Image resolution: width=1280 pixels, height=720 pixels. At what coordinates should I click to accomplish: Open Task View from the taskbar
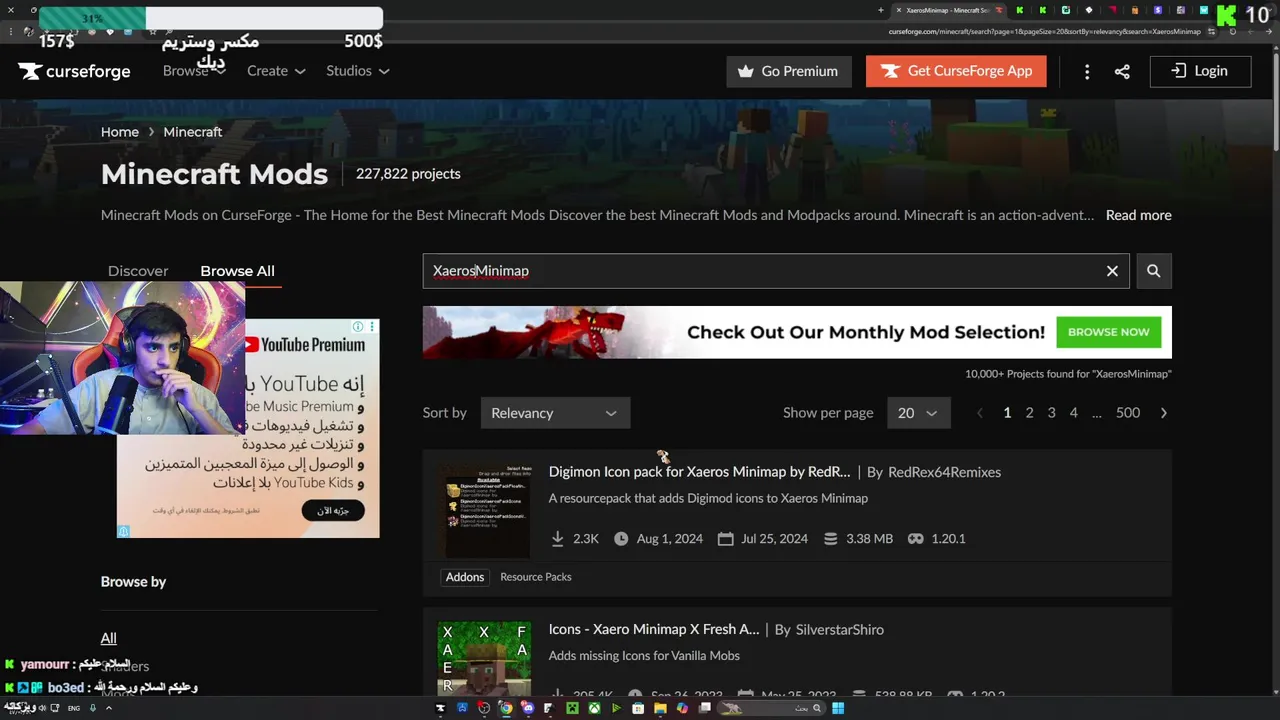click(705, 708)
